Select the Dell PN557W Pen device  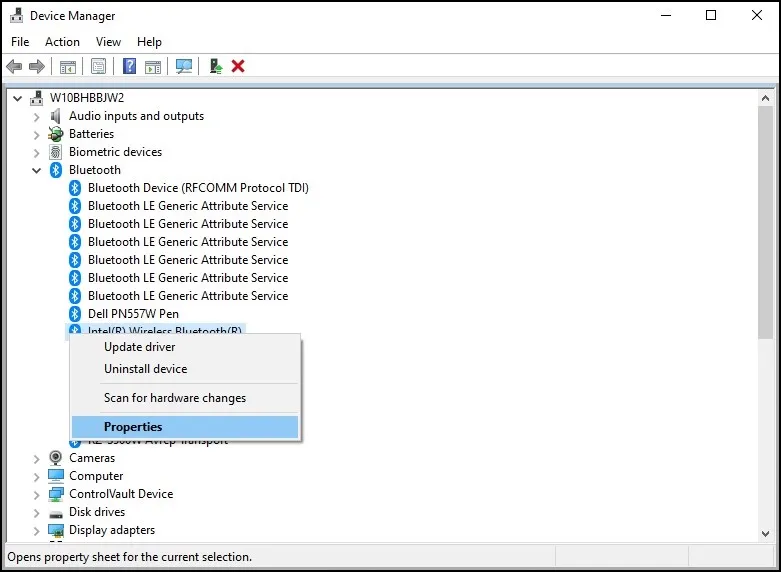(133, 314)
